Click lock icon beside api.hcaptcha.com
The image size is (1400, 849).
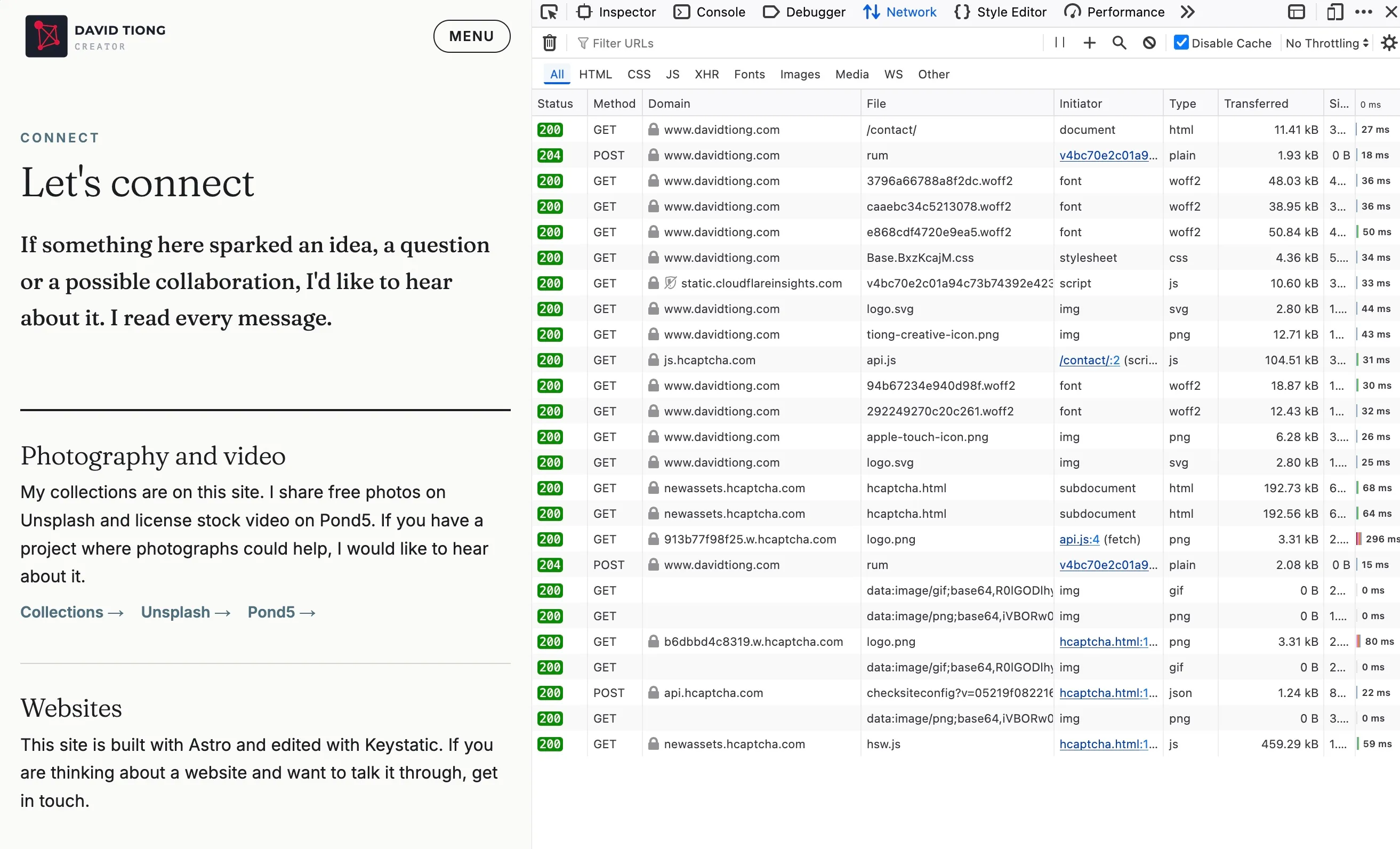click(x=654, y=693)
